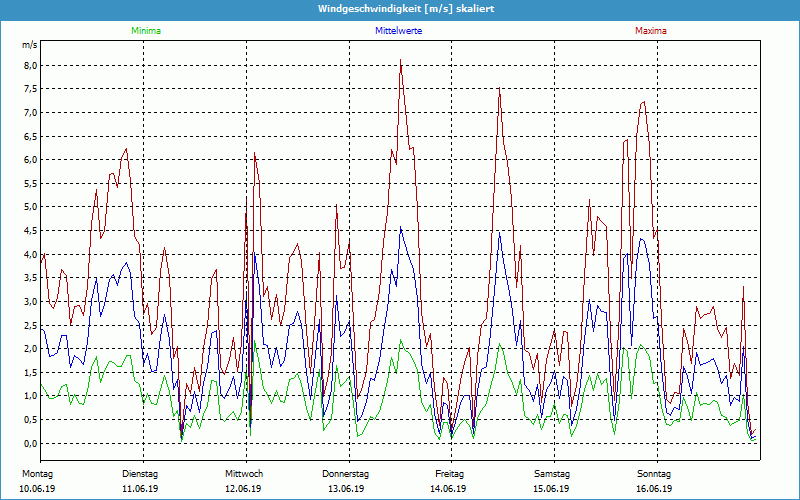The width and height of the screenshot is (800, 500).
Task: Click the date 15.06.19
Action: [x=551, y=489]
